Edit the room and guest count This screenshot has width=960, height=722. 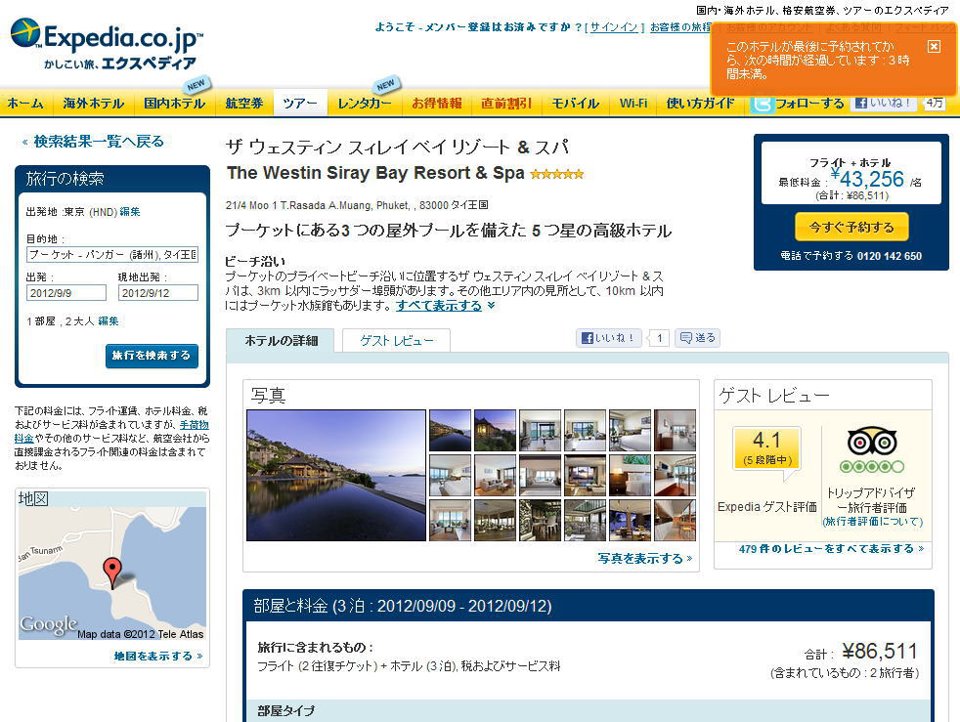point(108,321)
